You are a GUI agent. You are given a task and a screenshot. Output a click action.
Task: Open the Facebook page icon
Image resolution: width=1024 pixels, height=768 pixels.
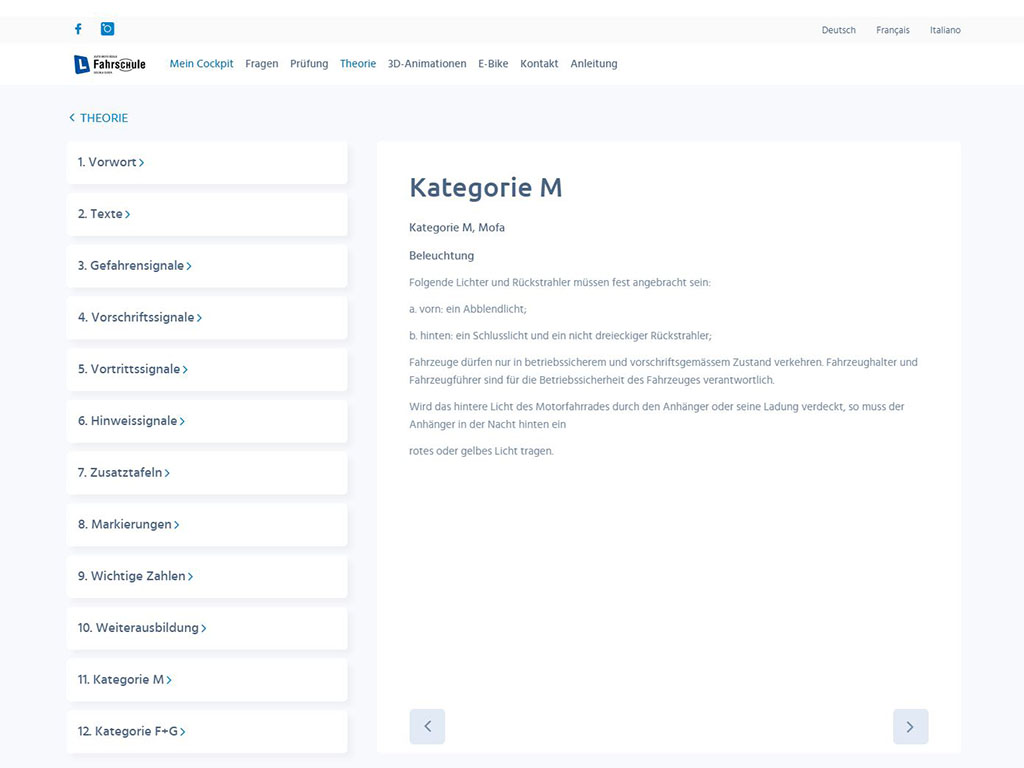(78, 29)
